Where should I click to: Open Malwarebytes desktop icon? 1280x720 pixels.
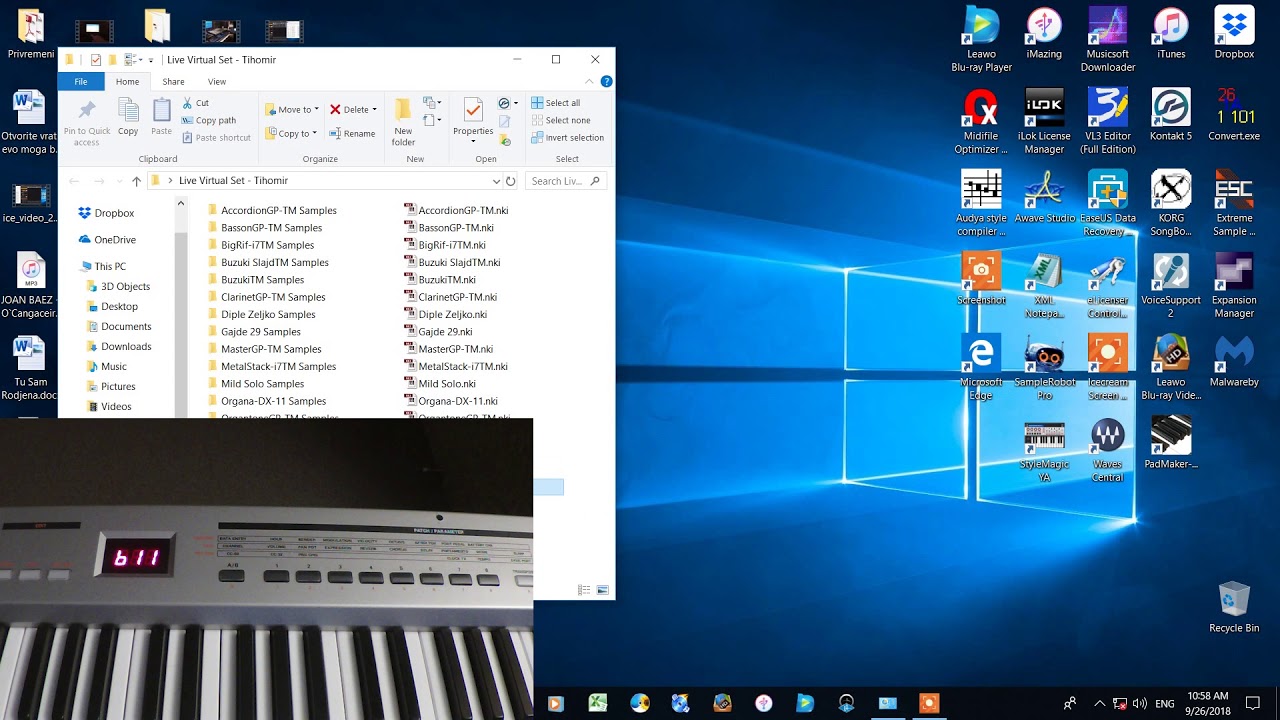[x=1234, y=361]
